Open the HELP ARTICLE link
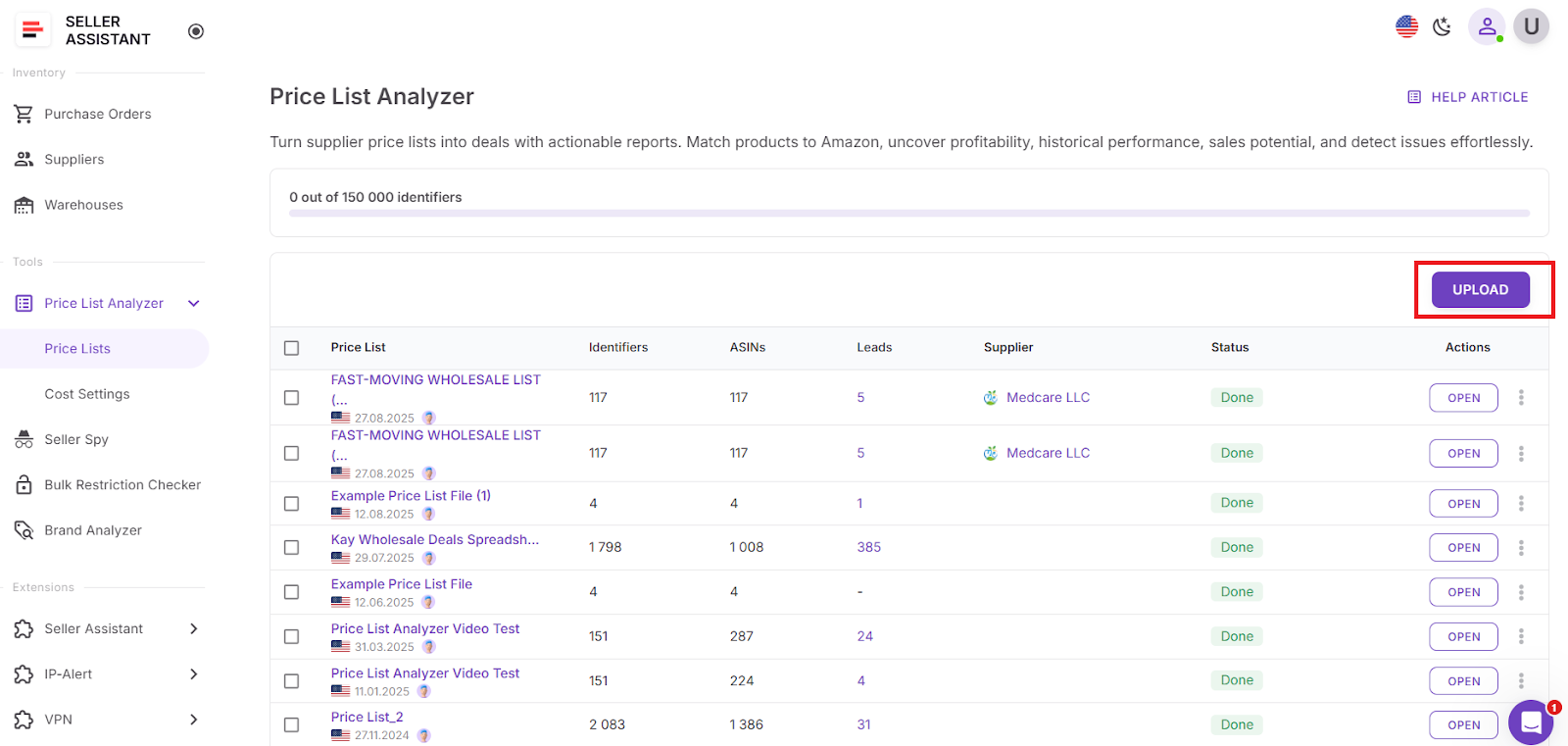Image resolution: width=1568 pixels, height=746 pixels. click(1468, 97)
